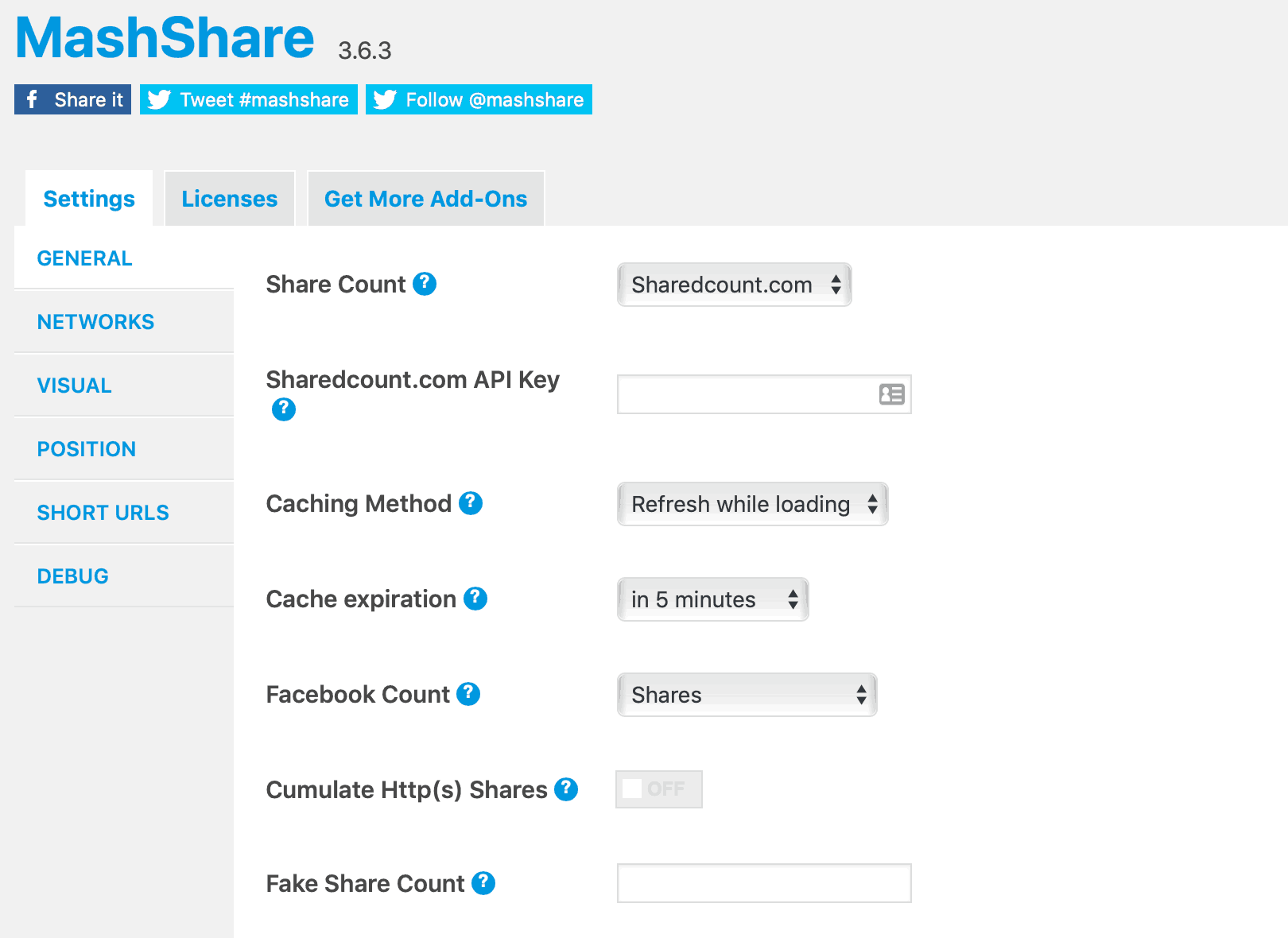Open the Fake Share Count help icon
The width and height of the screenshot is (1288, 938).
[x=483, y=882]
